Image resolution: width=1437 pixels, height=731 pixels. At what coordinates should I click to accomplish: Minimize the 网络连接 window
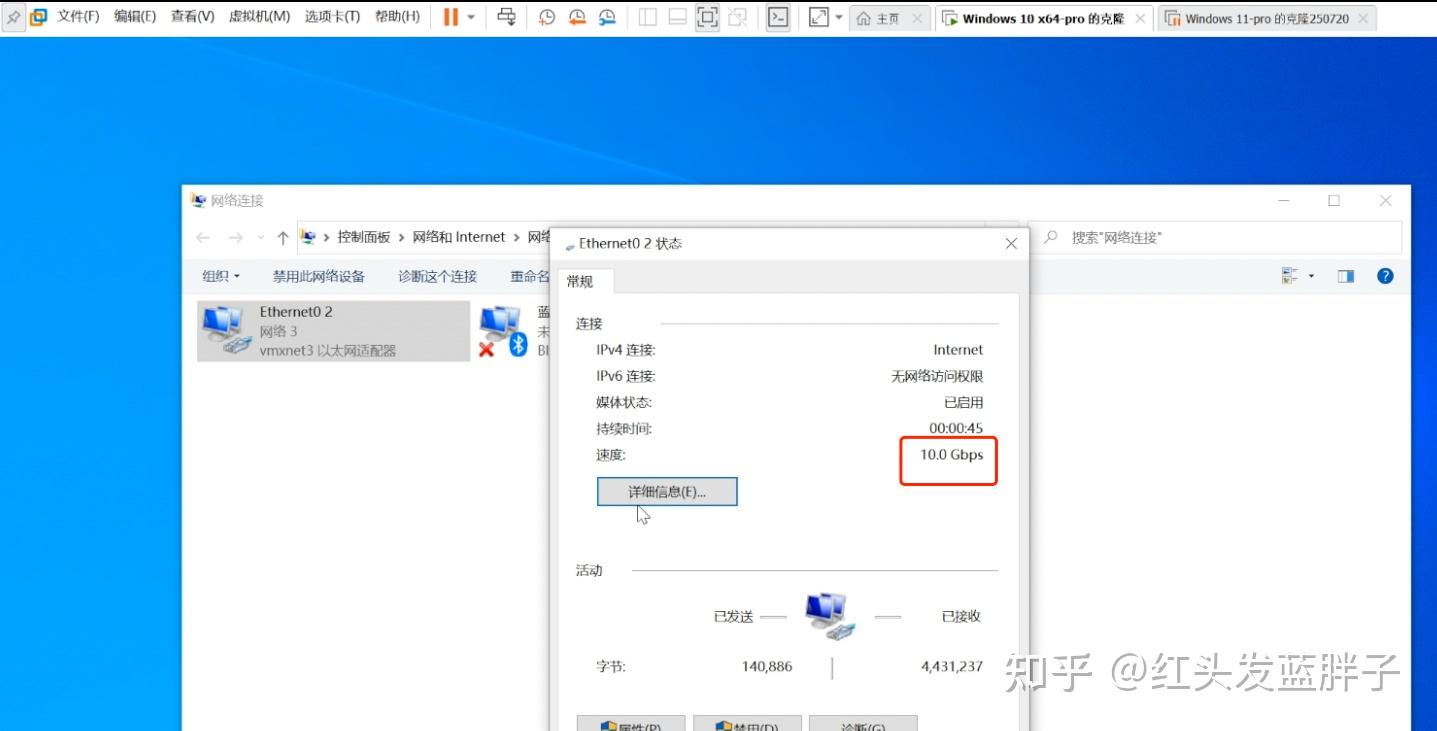1284,201
